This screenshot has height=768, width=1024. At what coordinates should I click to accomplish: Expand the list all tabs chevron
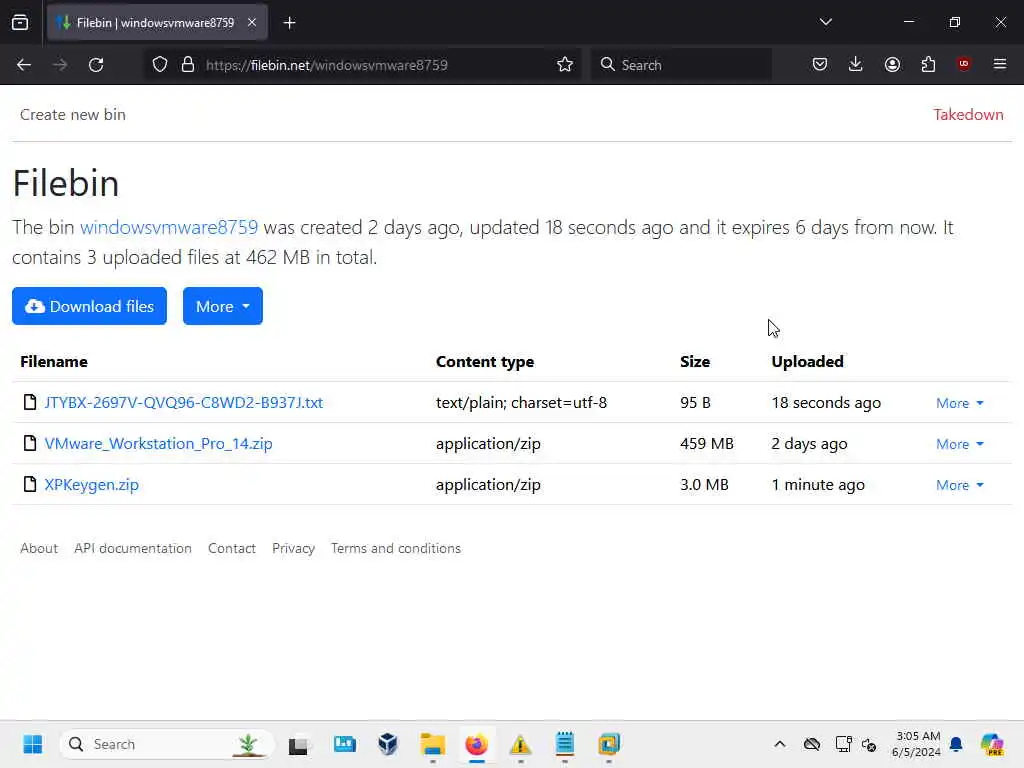point(825,22)
